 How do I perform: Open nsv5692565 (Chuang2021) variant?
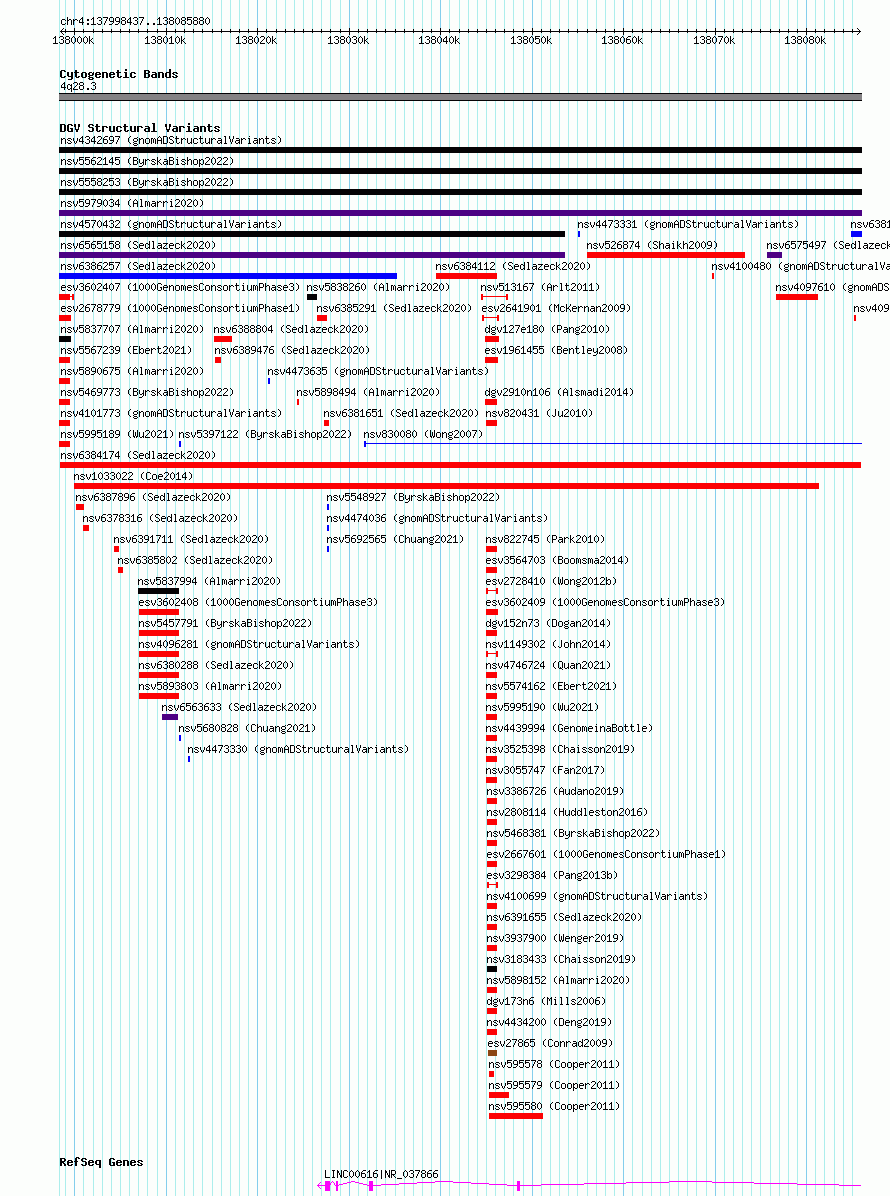click(395, 539)
